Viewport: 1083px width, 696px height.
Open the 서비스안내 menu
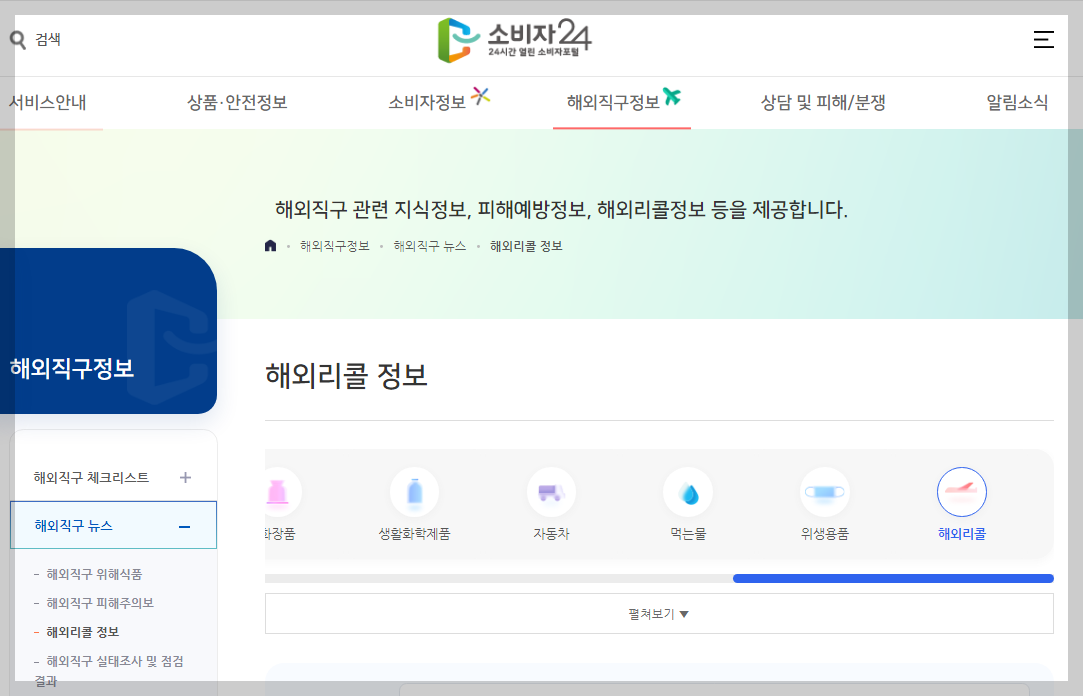(47, 103)
